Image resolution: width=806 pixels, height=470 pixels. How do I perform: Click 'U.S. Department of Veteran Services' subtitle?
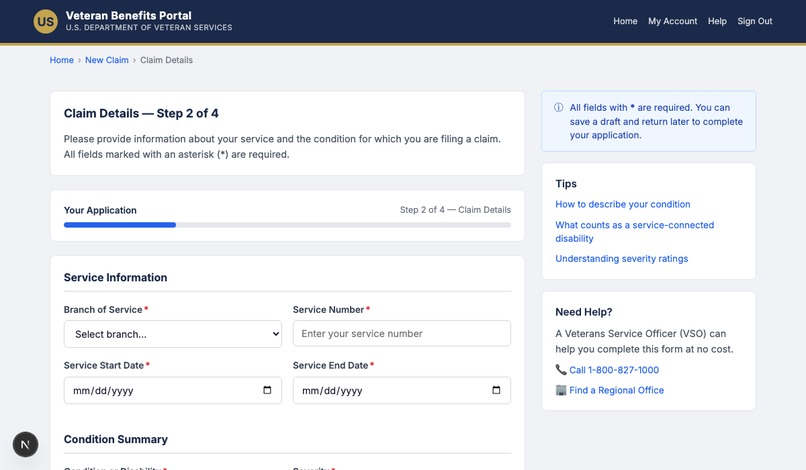point(149,28)
